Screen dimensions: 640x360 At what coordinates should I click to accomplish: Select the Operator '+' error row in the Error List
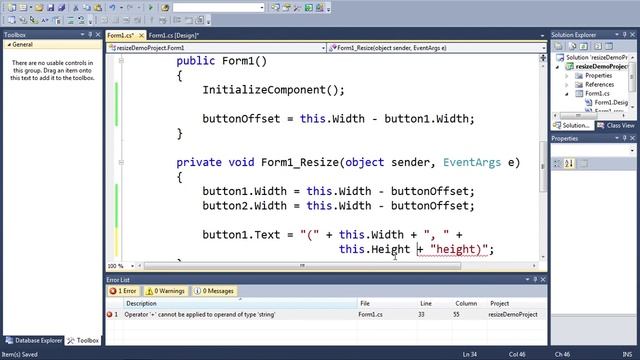[x=326, y=315]
